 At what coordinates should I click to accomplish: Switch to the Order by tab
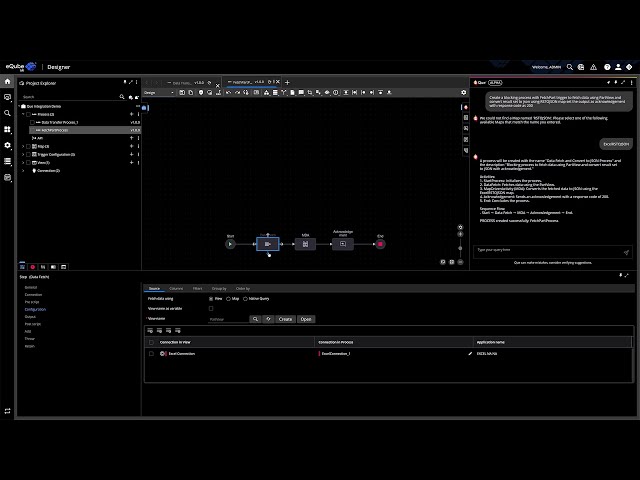tap(243, 289)
